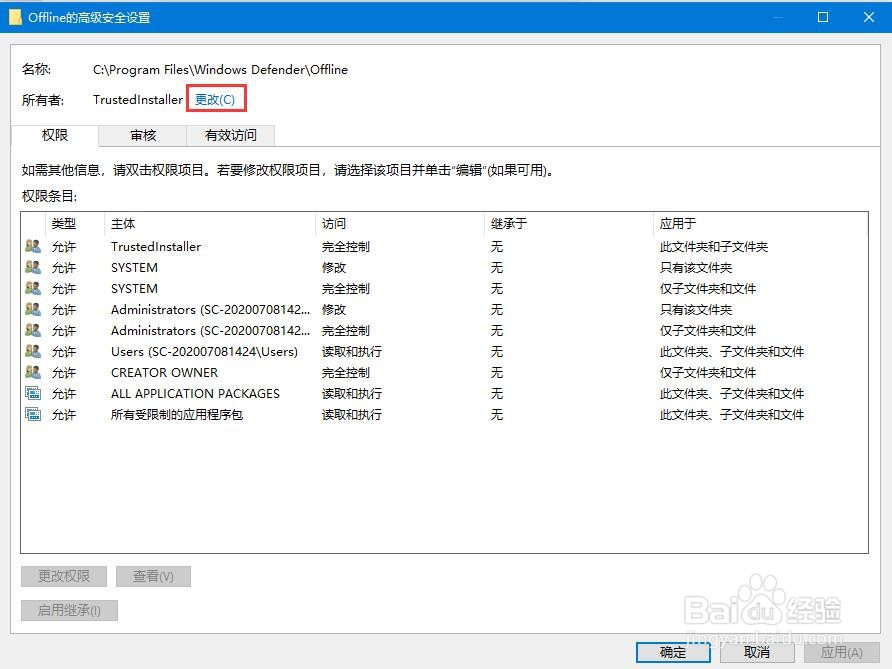
Task: Click the group icon for the TrustedInstaller entry
Action: (33, 246)
